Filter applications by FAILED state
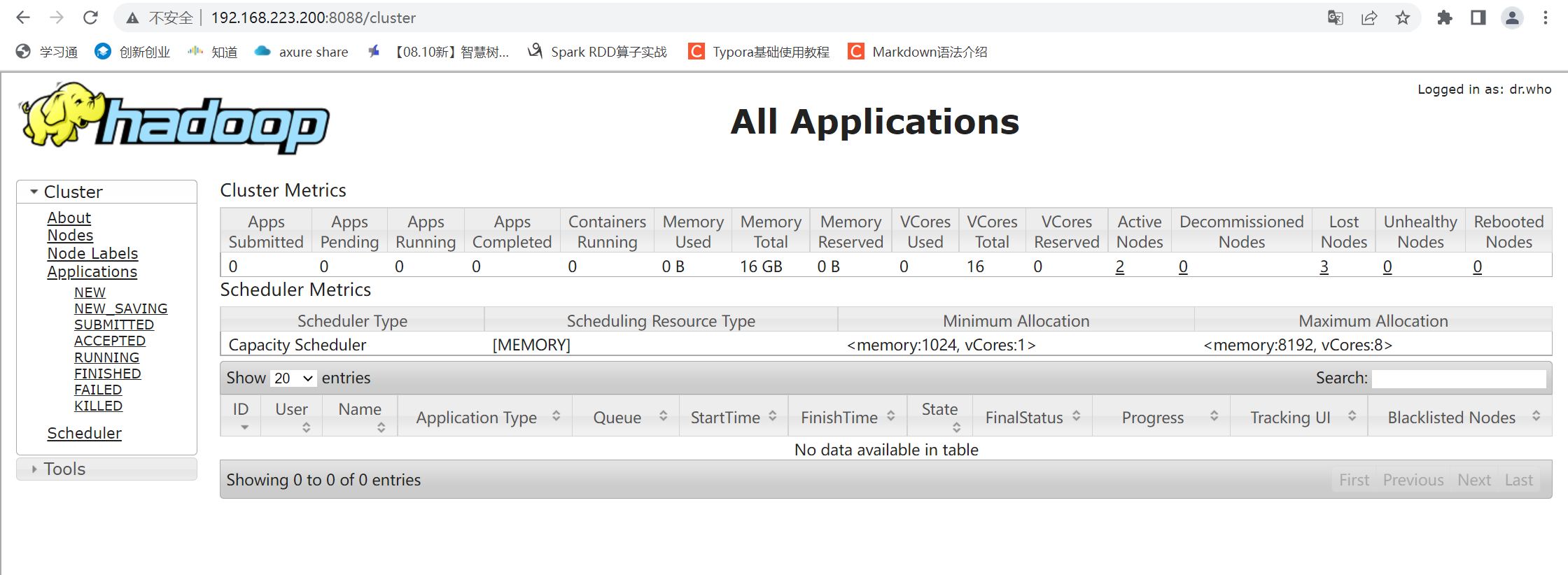1568x575 pixels. (98, 390)
